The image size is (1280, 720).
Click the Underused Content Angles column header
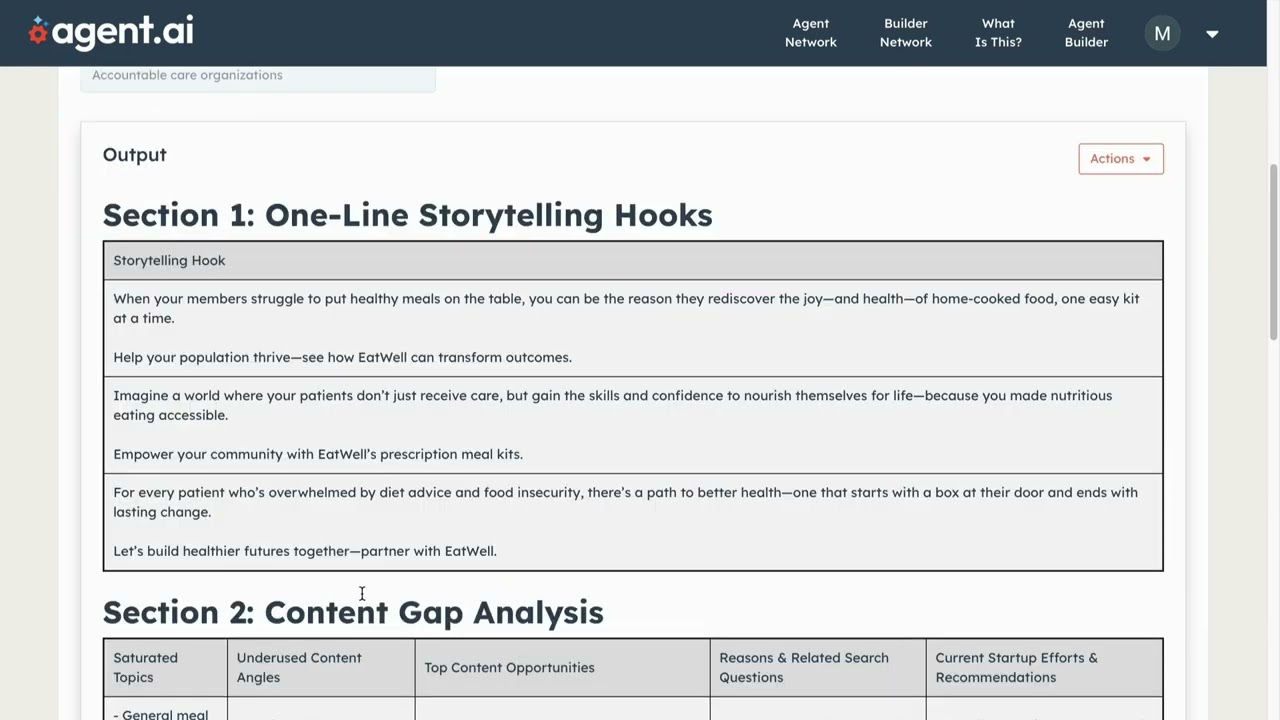click(321, 667)
